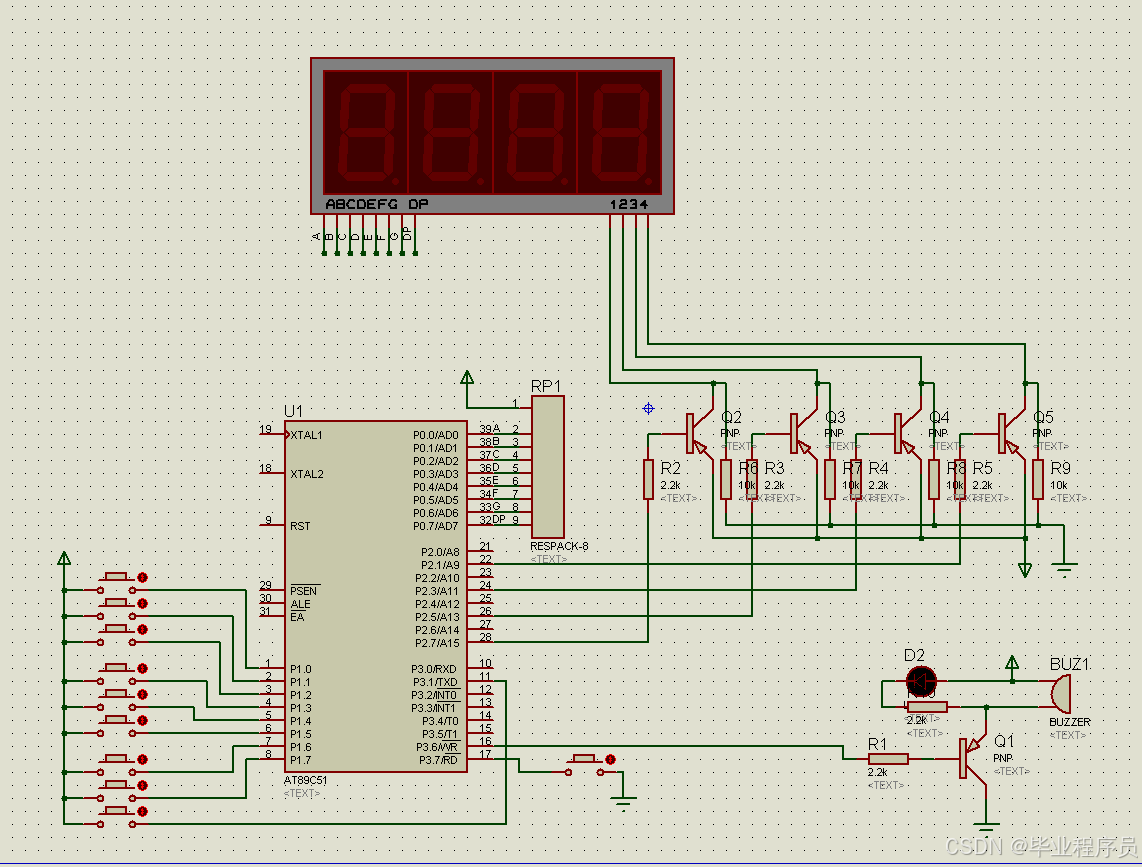Viewport: 1142px width, 867px height.
Task: Toggle red latch dot of P1.5 push button
Action: [x=143, y=721]
